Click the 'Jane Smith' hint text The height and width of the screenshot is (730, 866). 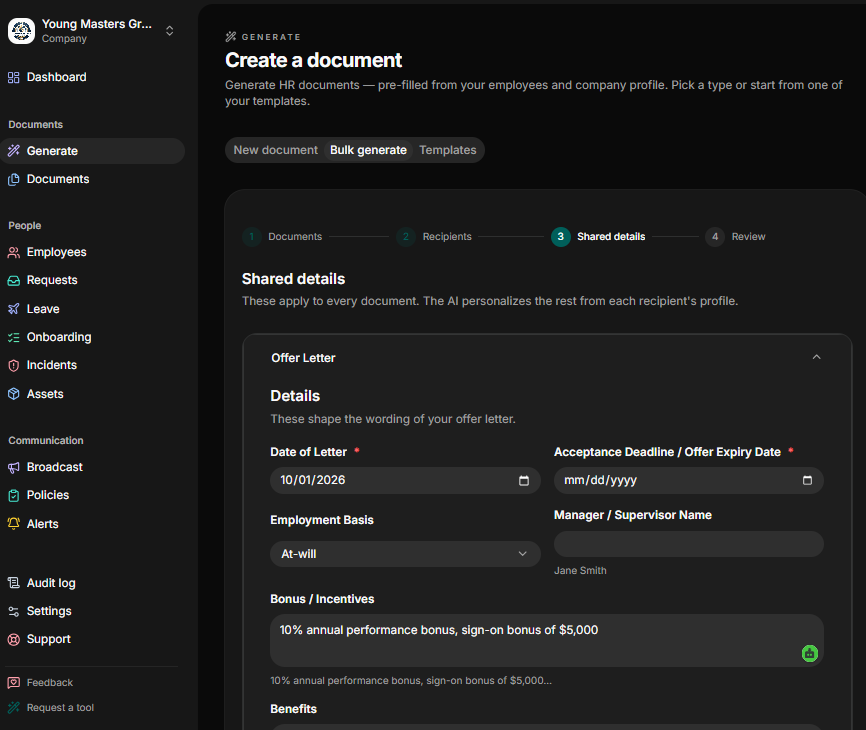pos(580,570)
